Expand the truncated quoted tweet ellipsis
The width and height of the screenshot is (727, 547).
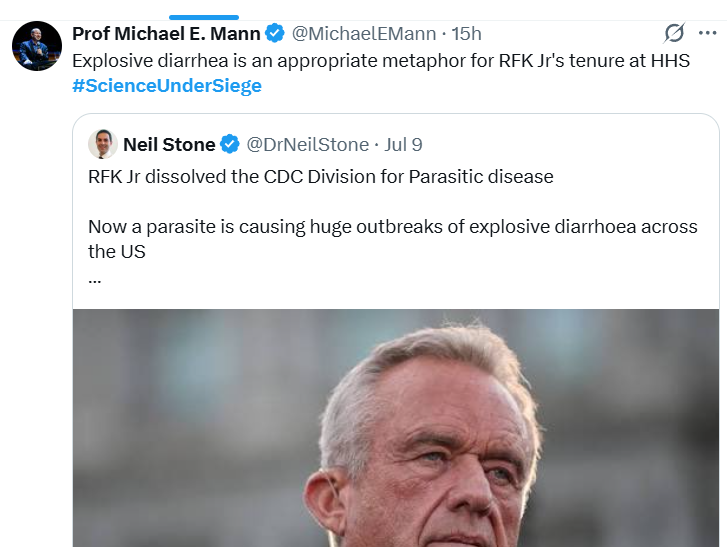pyautogui.click(x=95, y=280)
